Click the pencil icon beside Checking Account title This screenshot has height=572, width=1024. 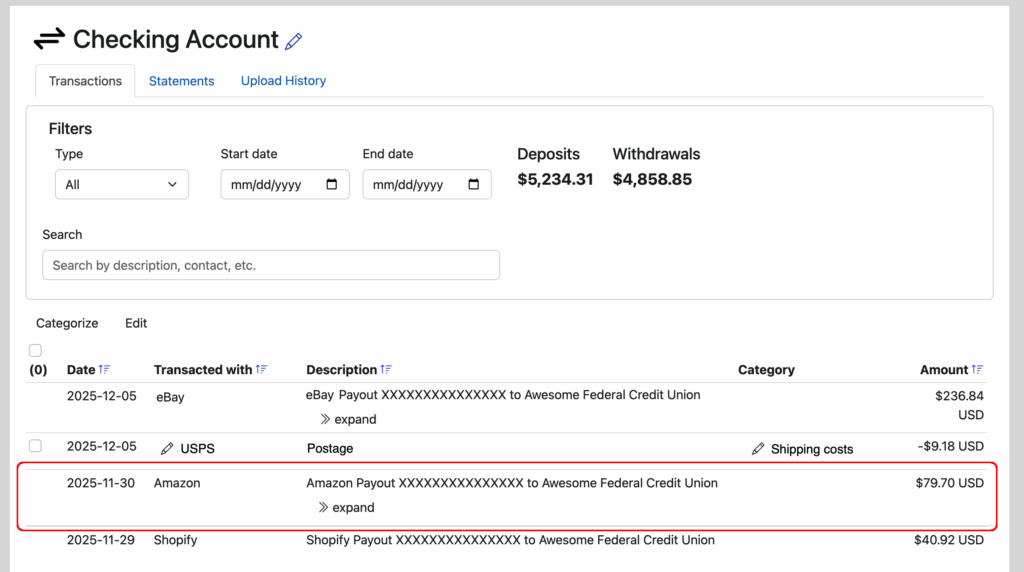[x=293, y=41]
